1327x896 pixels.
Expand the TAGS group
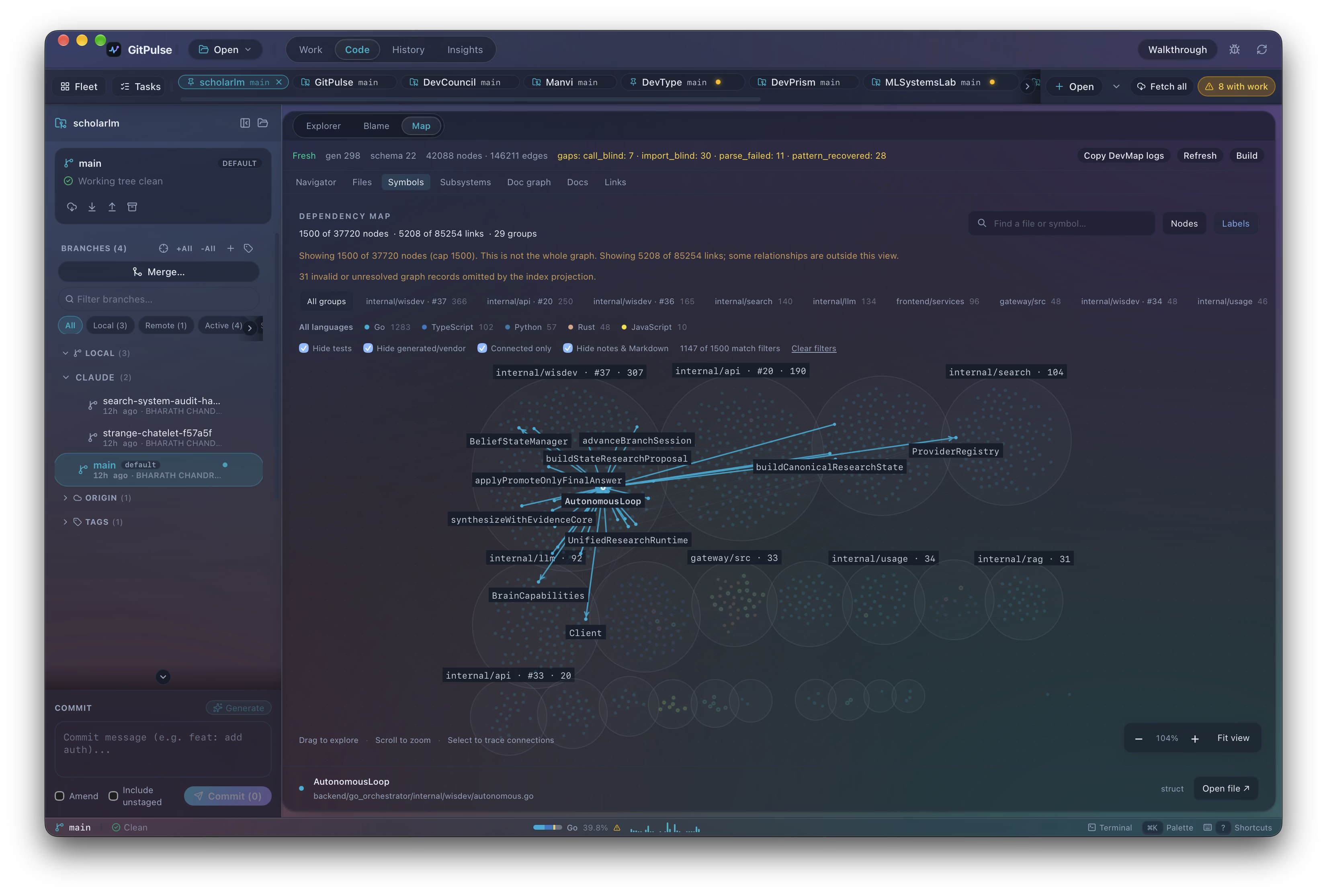tap(65, 522)
